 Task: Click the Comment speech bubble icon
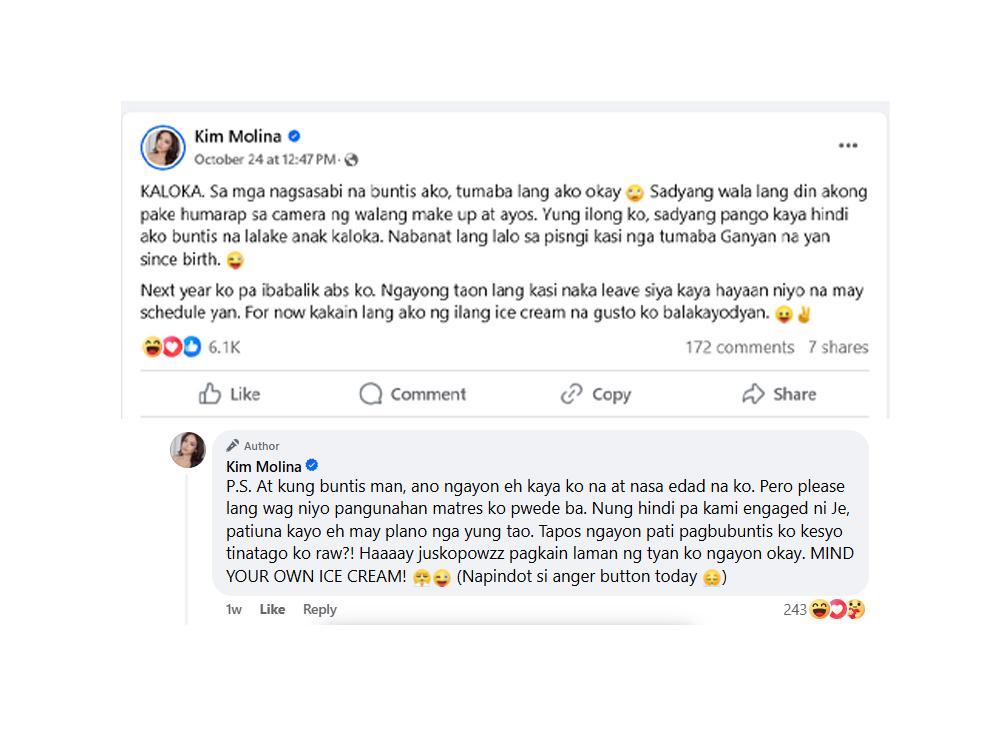click(371, 393)
